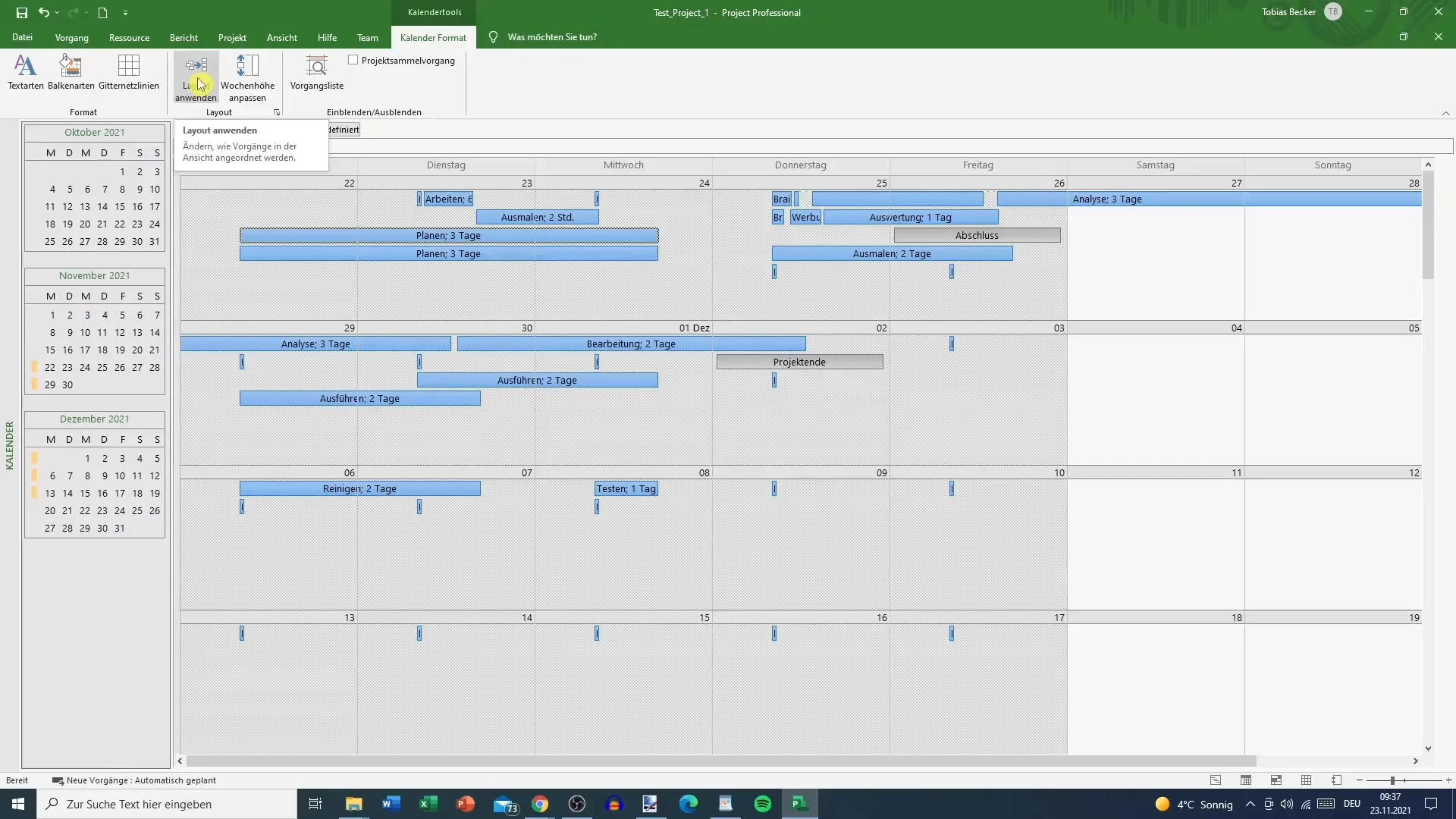
Task: Switch to Gantt chart view in status bar
Action: (x=1216, y=780)
